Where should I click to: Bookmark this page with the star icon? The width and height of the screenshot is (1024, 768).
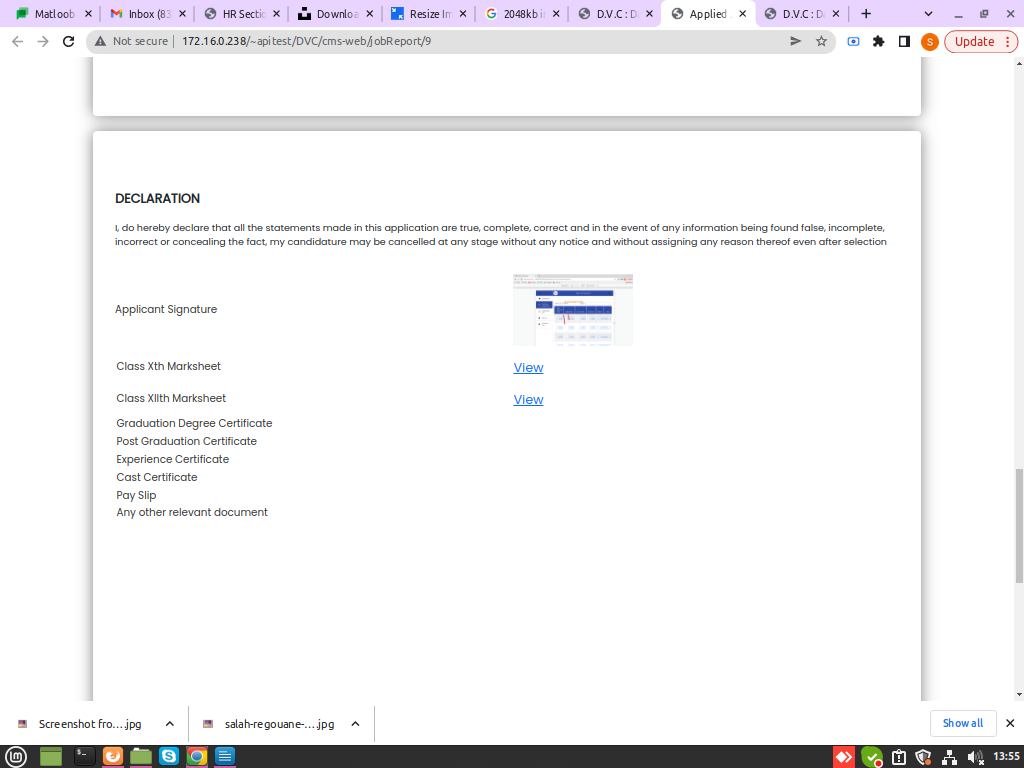click(821, 41)
